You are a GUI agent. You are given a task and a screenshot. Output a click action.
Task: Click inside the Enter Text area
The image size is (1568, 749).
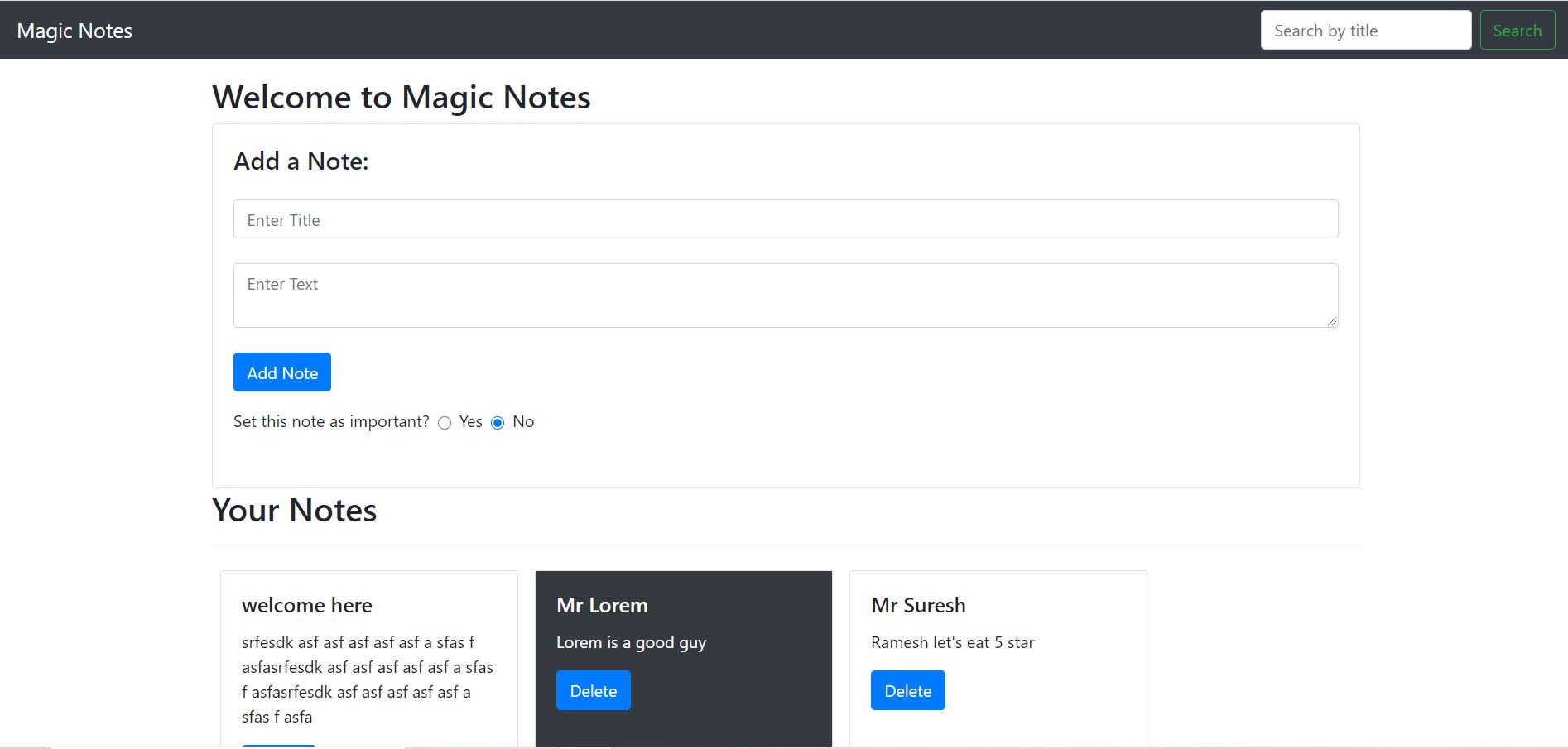coord(785,294)
